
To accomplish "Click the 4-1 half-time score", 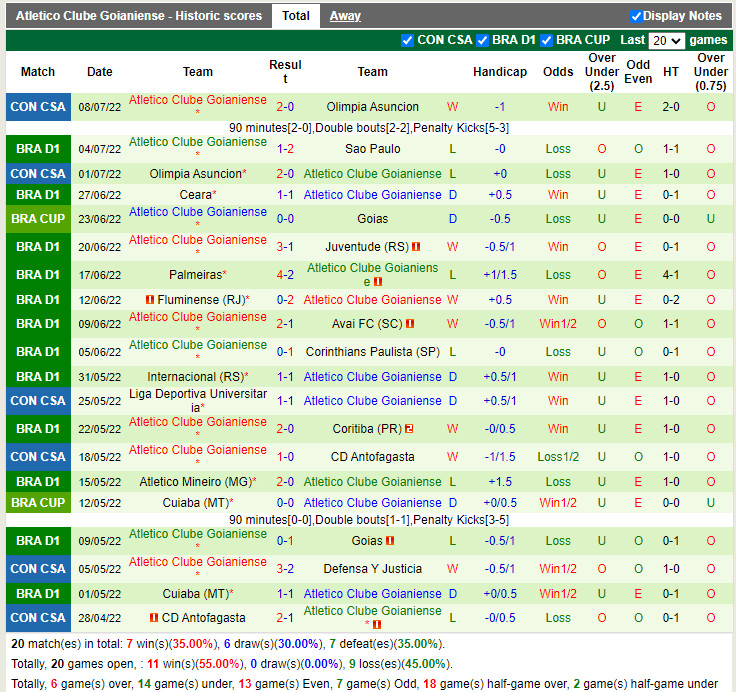I will (x=671, y=275).
